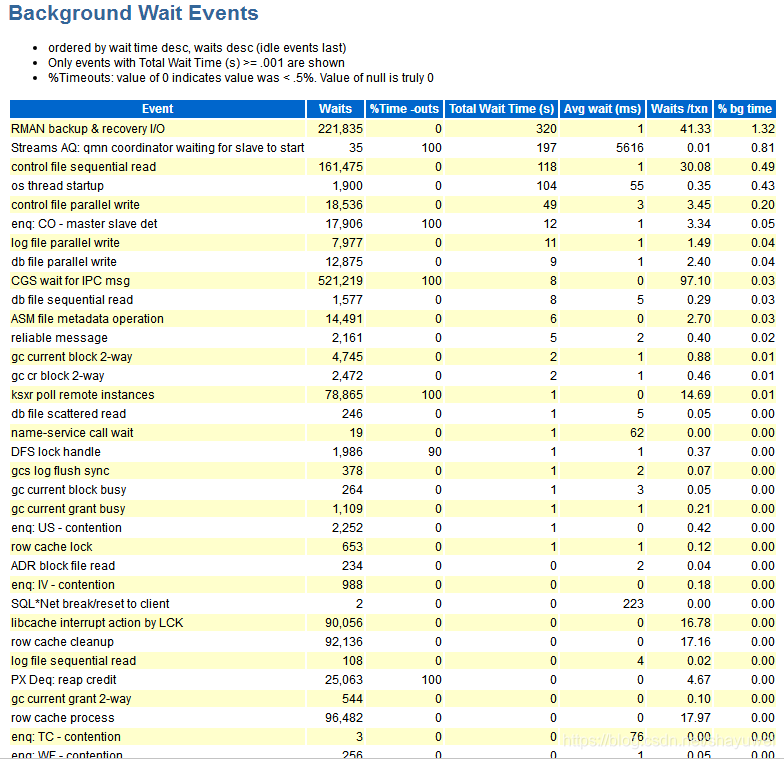Click % bg time value 1.32
The image size is (784, 759).
[763, 128]
